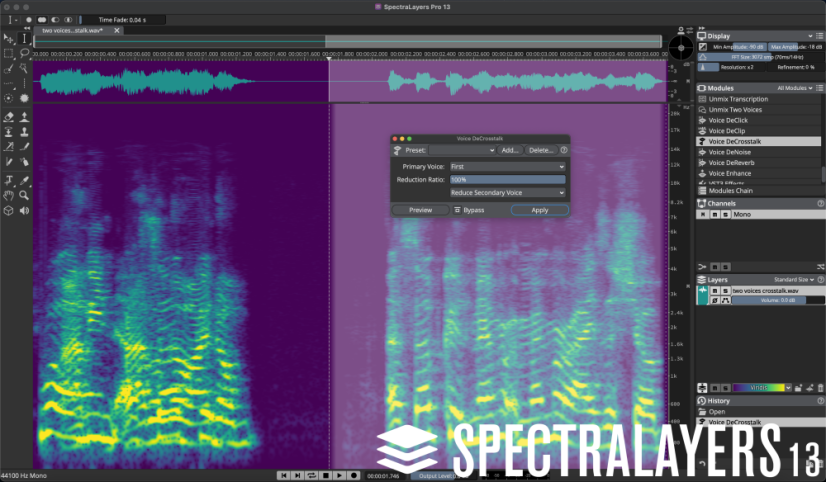Collapse the right panels double-arrow
This screenshot has height=482, width=826.
[701, 28]
